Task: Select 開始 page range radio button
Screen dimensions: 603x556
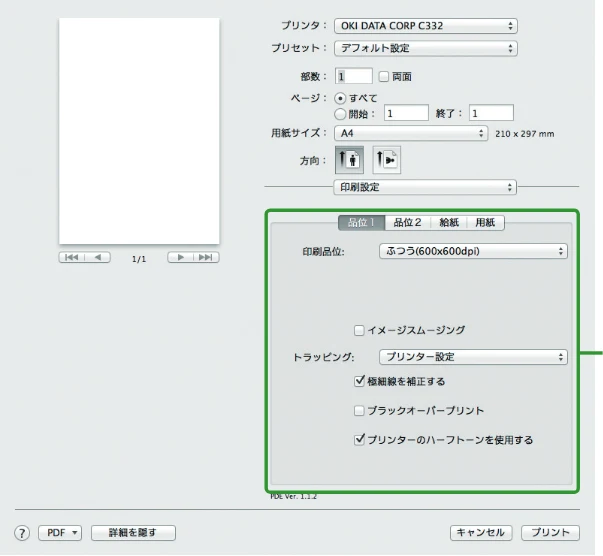Action: (x=340, y=114)
